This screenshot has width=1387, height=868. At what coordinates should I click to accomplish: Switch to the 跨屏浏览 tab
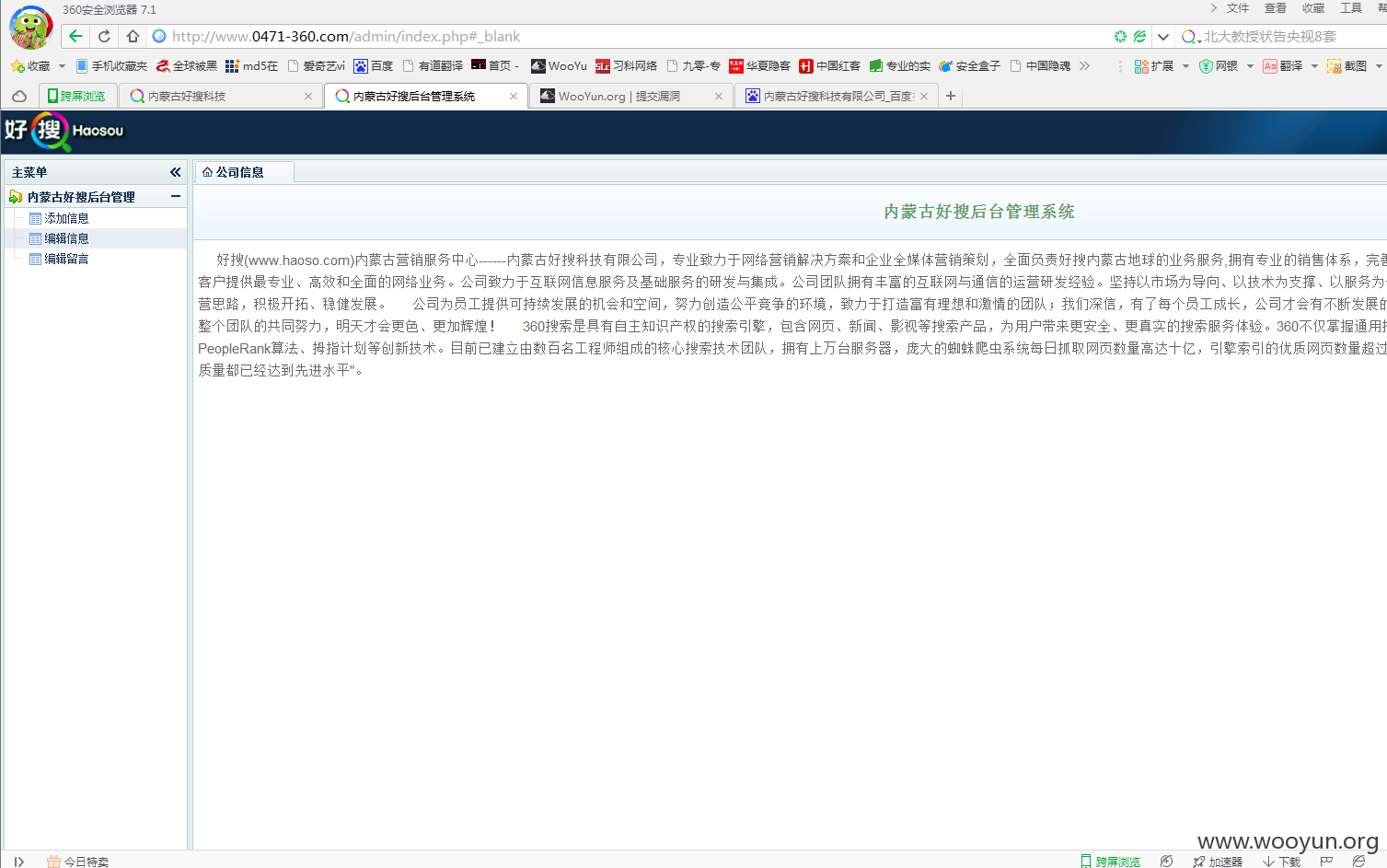(77, 96)
